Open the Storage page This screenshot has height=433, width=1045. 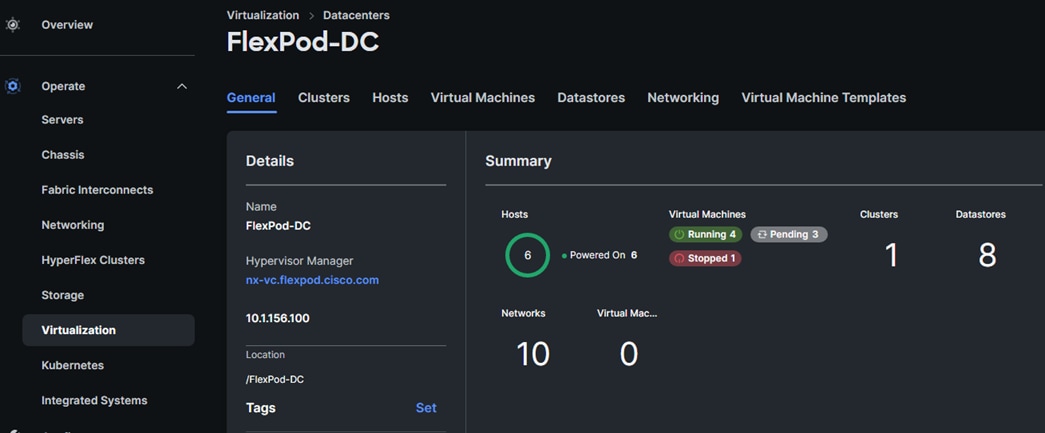point(63,295)
